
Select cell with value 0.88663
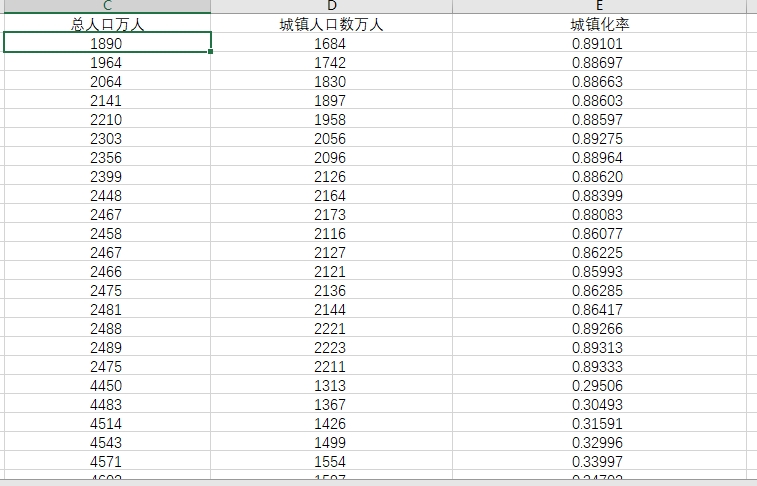599,81
